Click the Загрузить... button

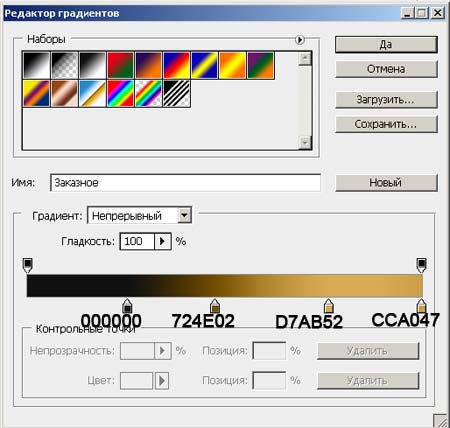point(386,99)
